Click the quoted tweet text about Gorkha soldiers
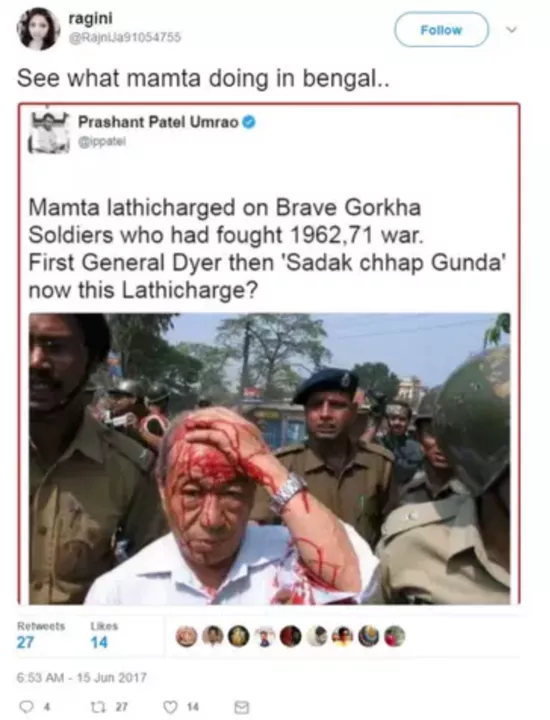This screenshot has width=550, height=720. [x=267, y=249]
